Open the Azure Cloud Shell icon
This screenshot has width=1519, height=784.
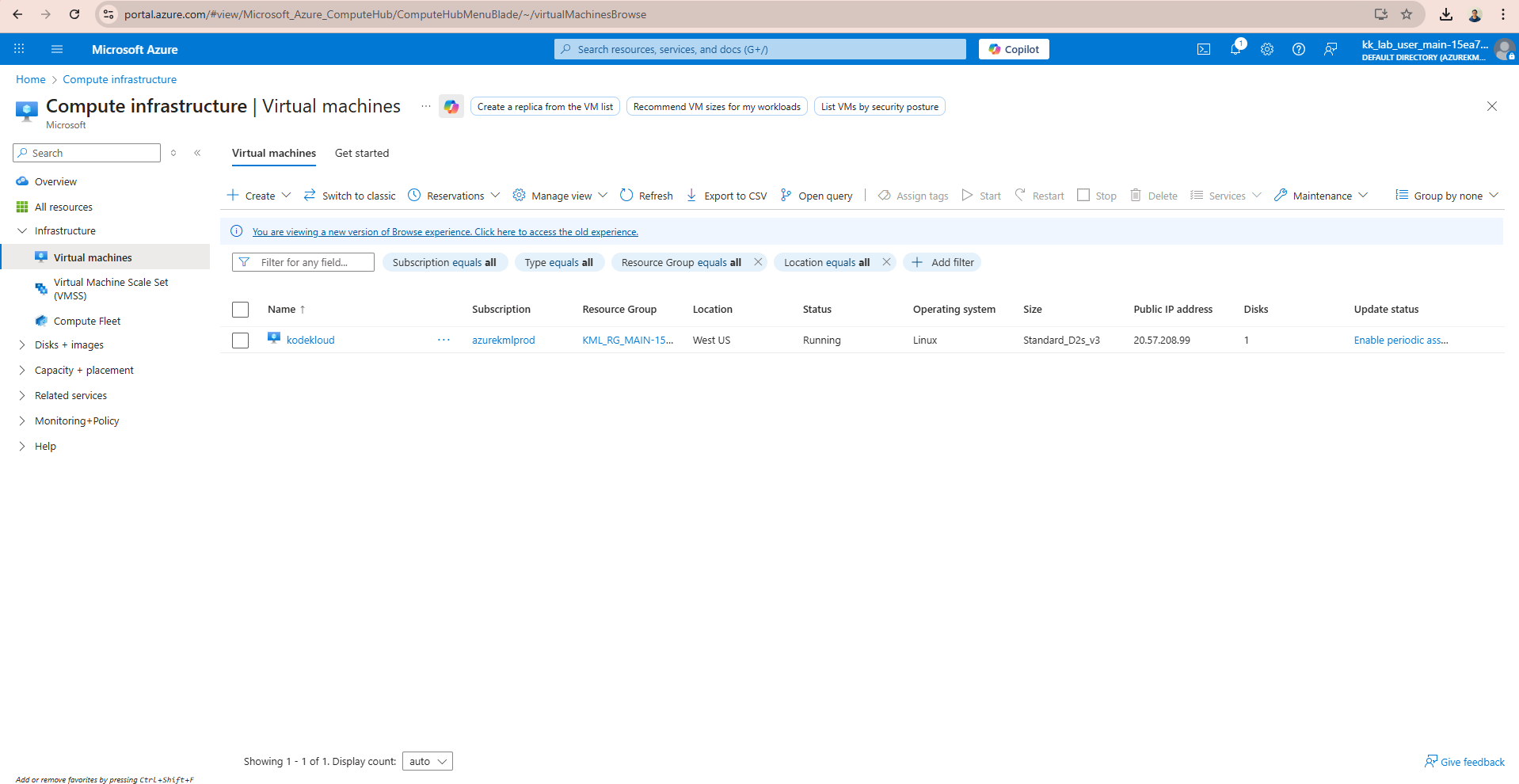[1203, 49]
